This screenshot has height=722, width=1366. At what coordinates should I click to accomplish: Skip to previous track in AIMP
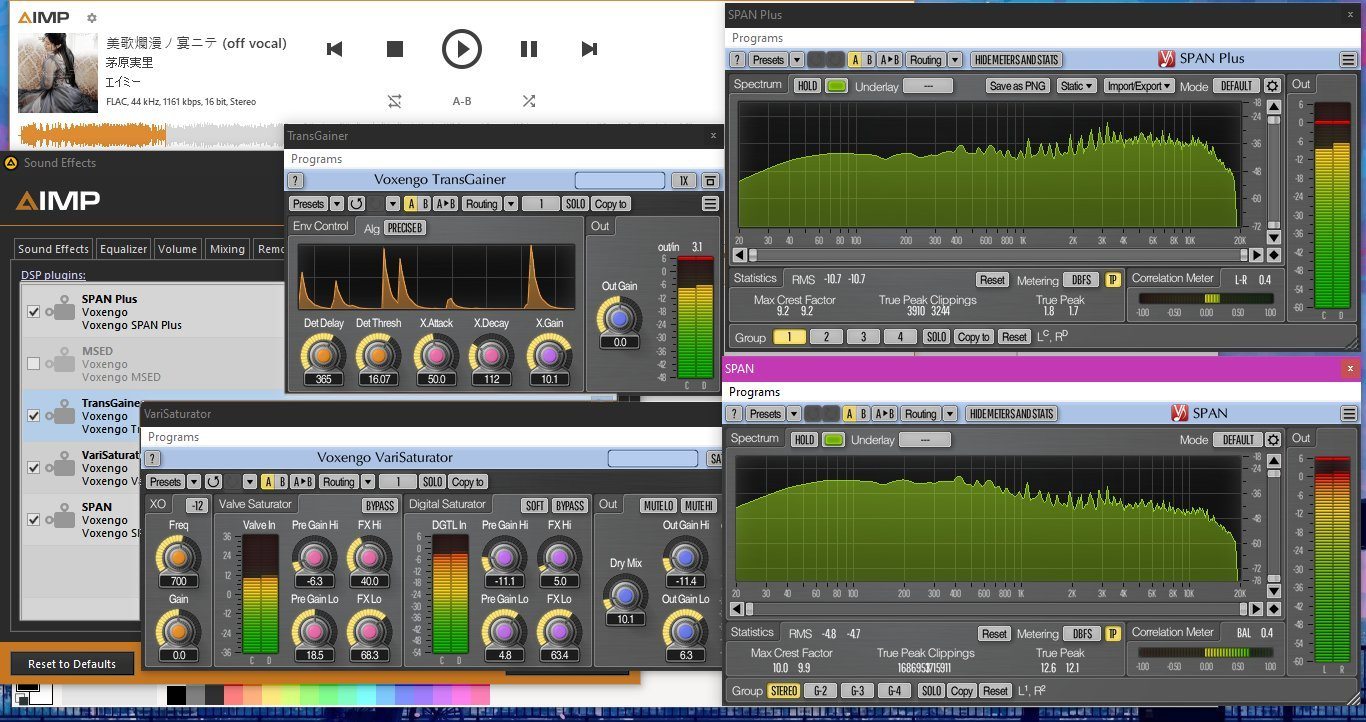[x=335, y=49]
